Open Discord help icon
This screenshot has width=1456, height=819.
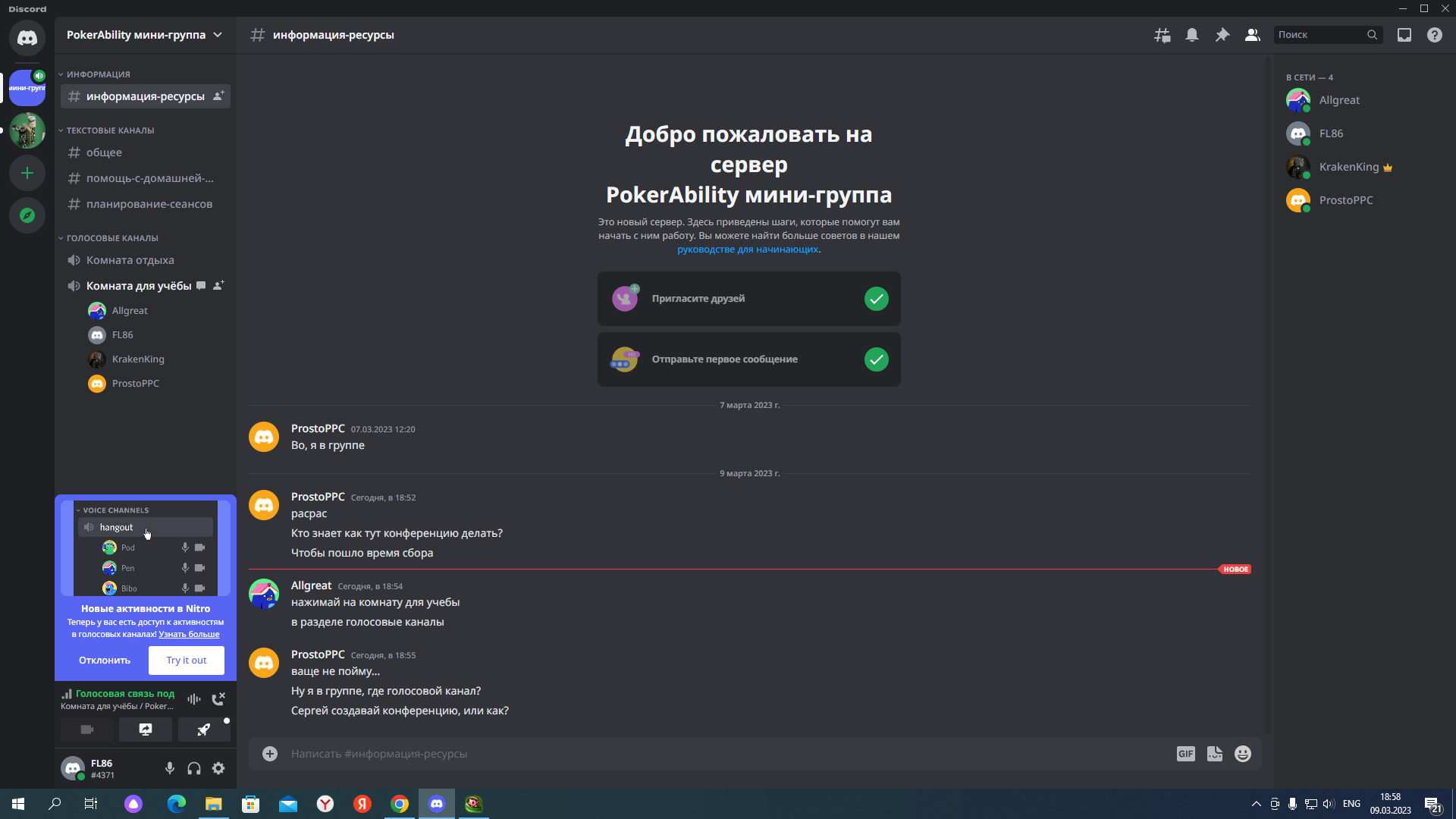point(1435,35)
